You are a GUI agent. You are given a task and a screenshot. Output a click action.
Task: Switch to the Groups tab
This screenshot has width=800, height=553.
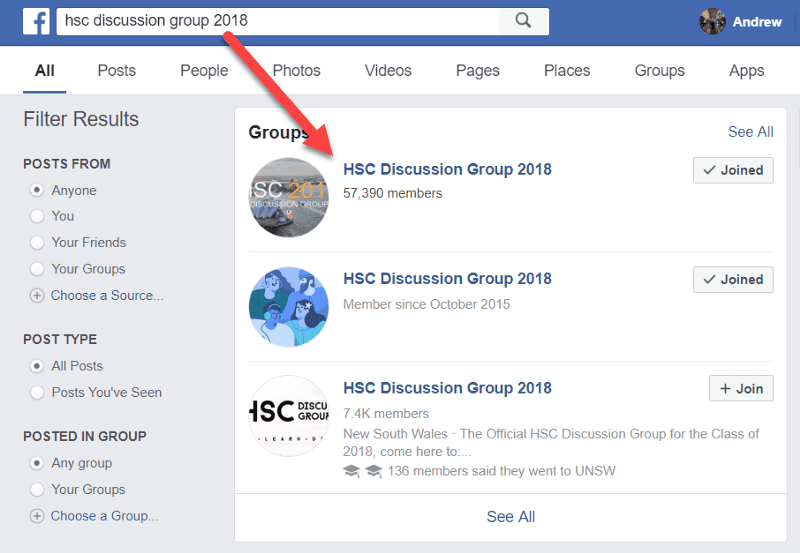coord(659,71)
